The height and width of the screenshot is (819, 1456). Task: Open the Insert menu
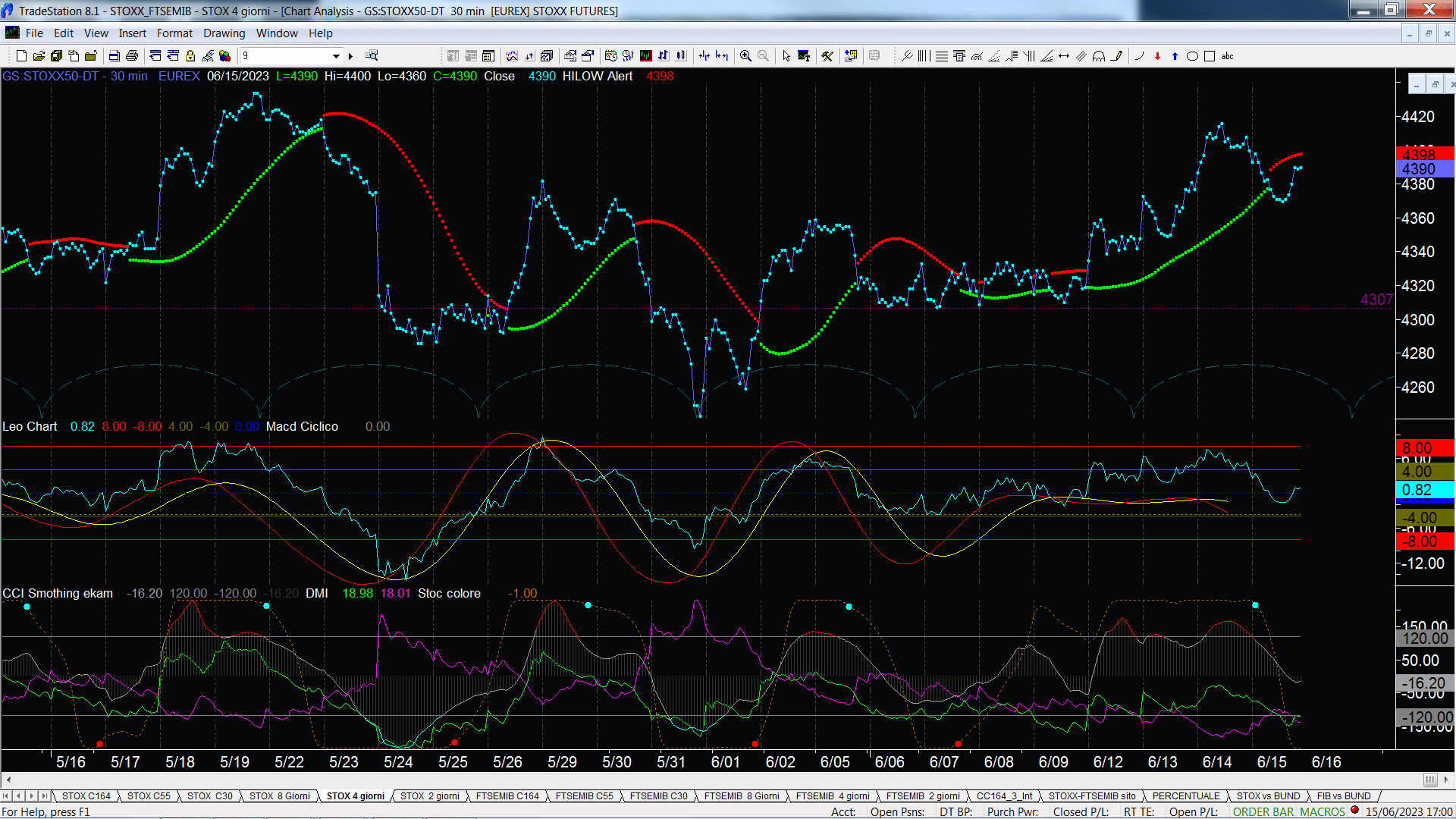point(133,33)
